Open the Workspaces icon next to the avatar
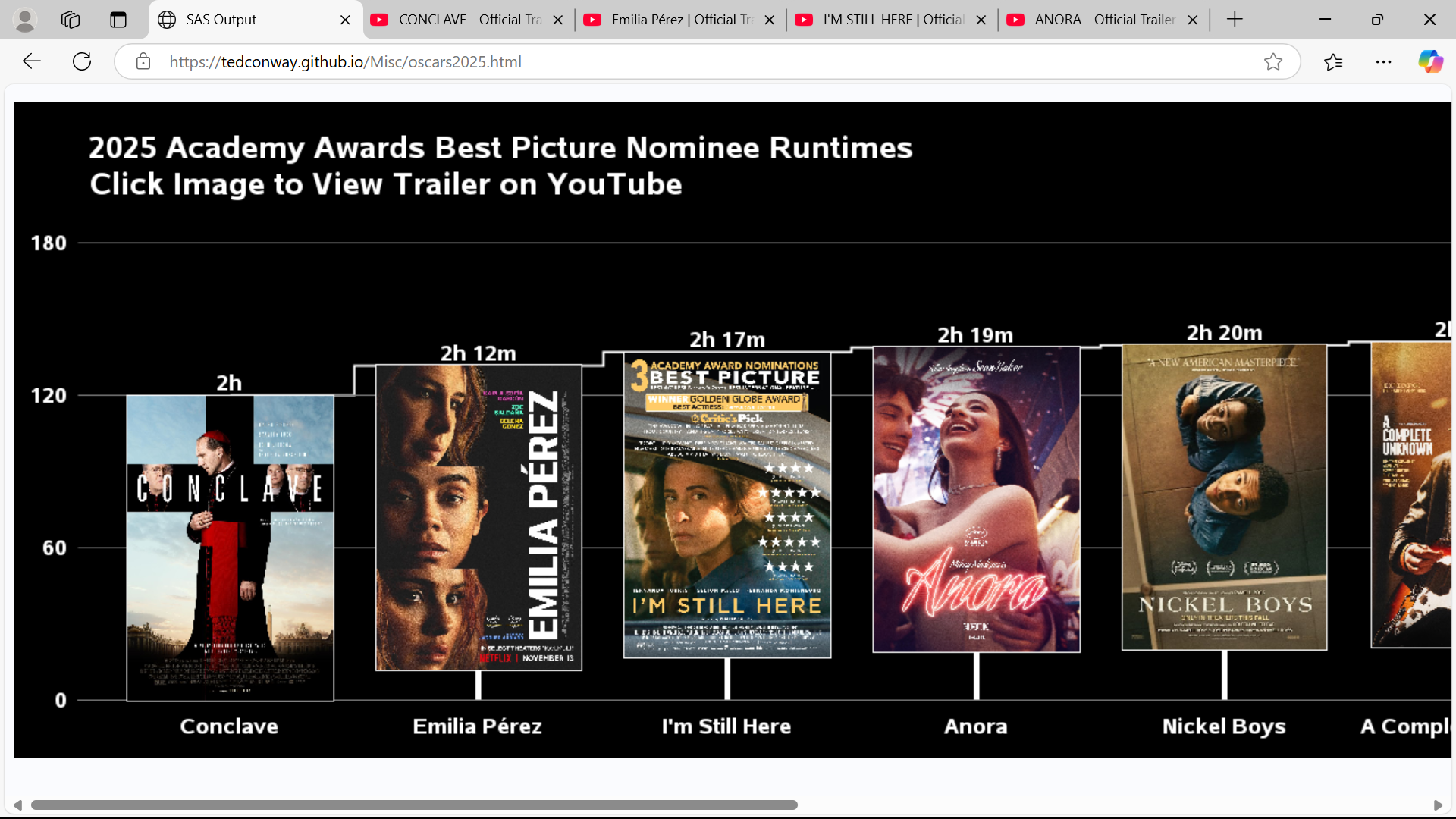The image size is (1456, 819). [x=71, y=19]
